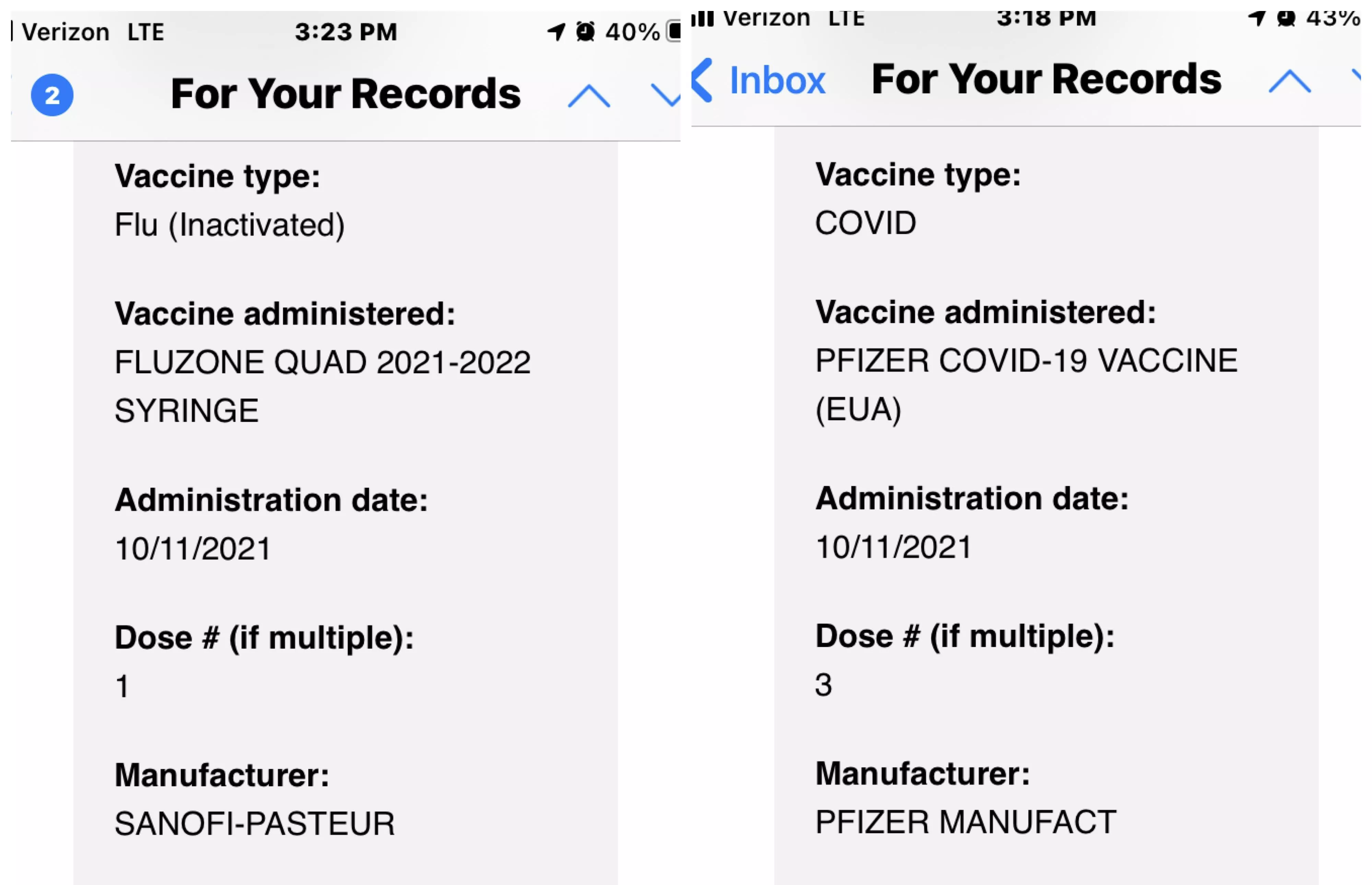Tap the Flu (Inactivated) vaccine type

(x=229, y=225)
